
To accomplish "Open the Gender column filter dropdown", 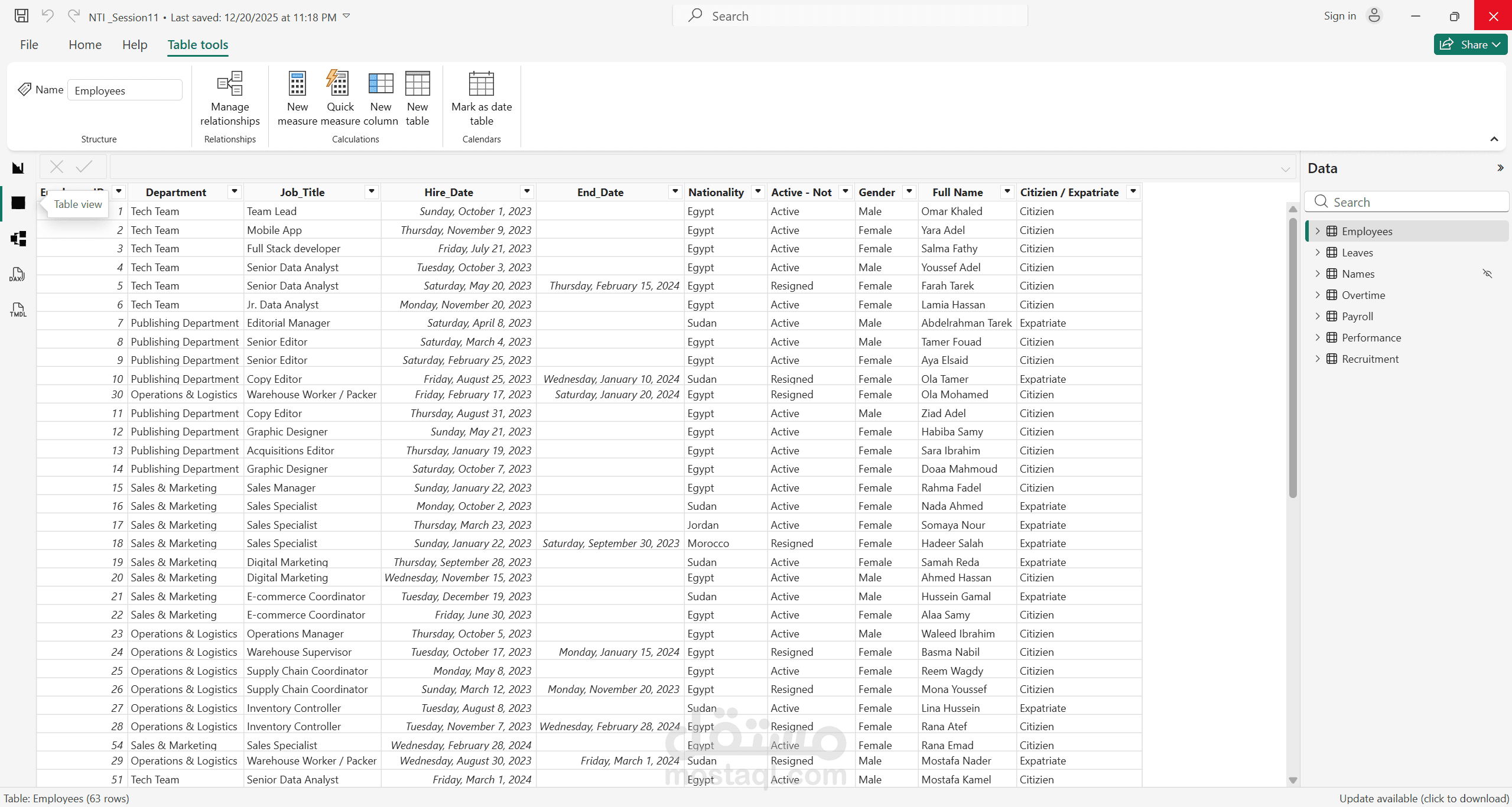I will point(909,191).
